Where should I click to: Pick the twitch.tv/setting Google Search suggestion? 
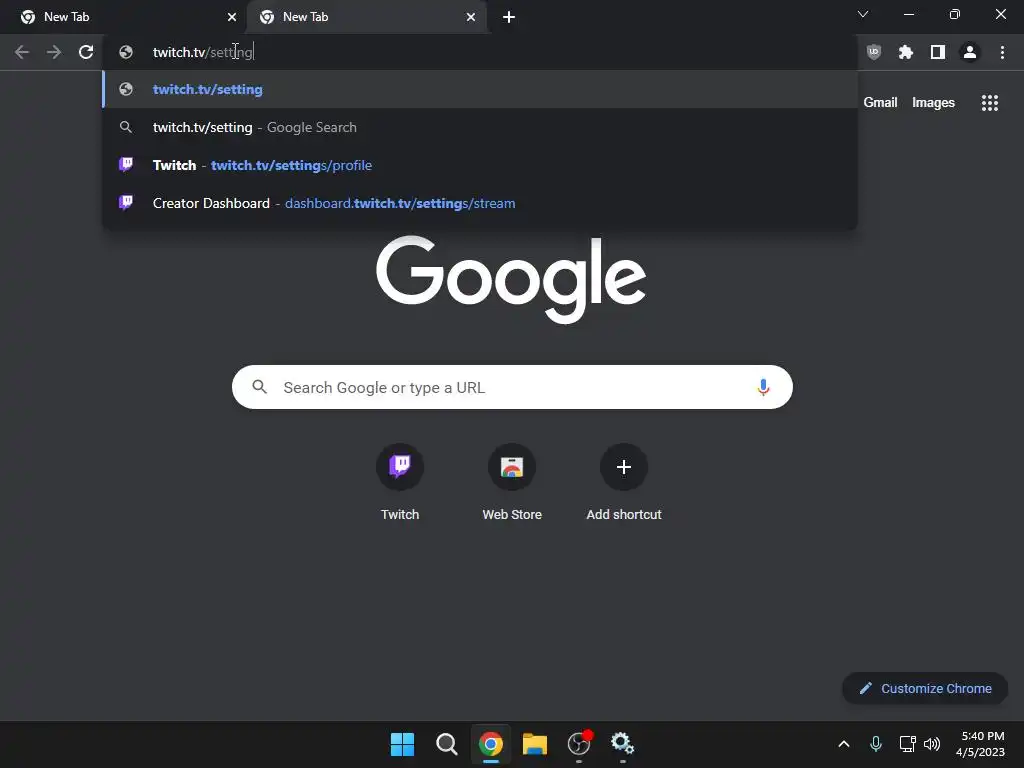480,127
